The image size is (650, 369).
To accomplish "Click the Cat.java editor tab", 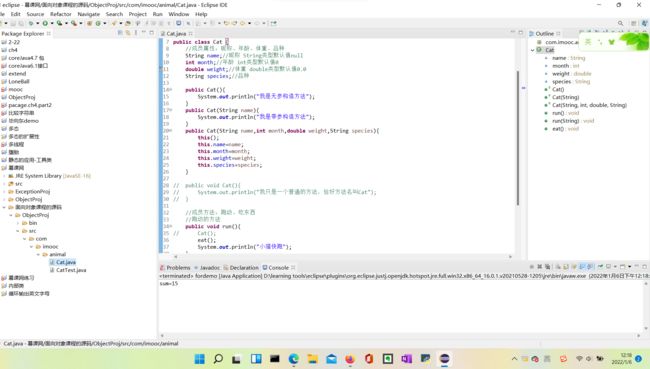I will pyautogui.click(x=176, y=34).
